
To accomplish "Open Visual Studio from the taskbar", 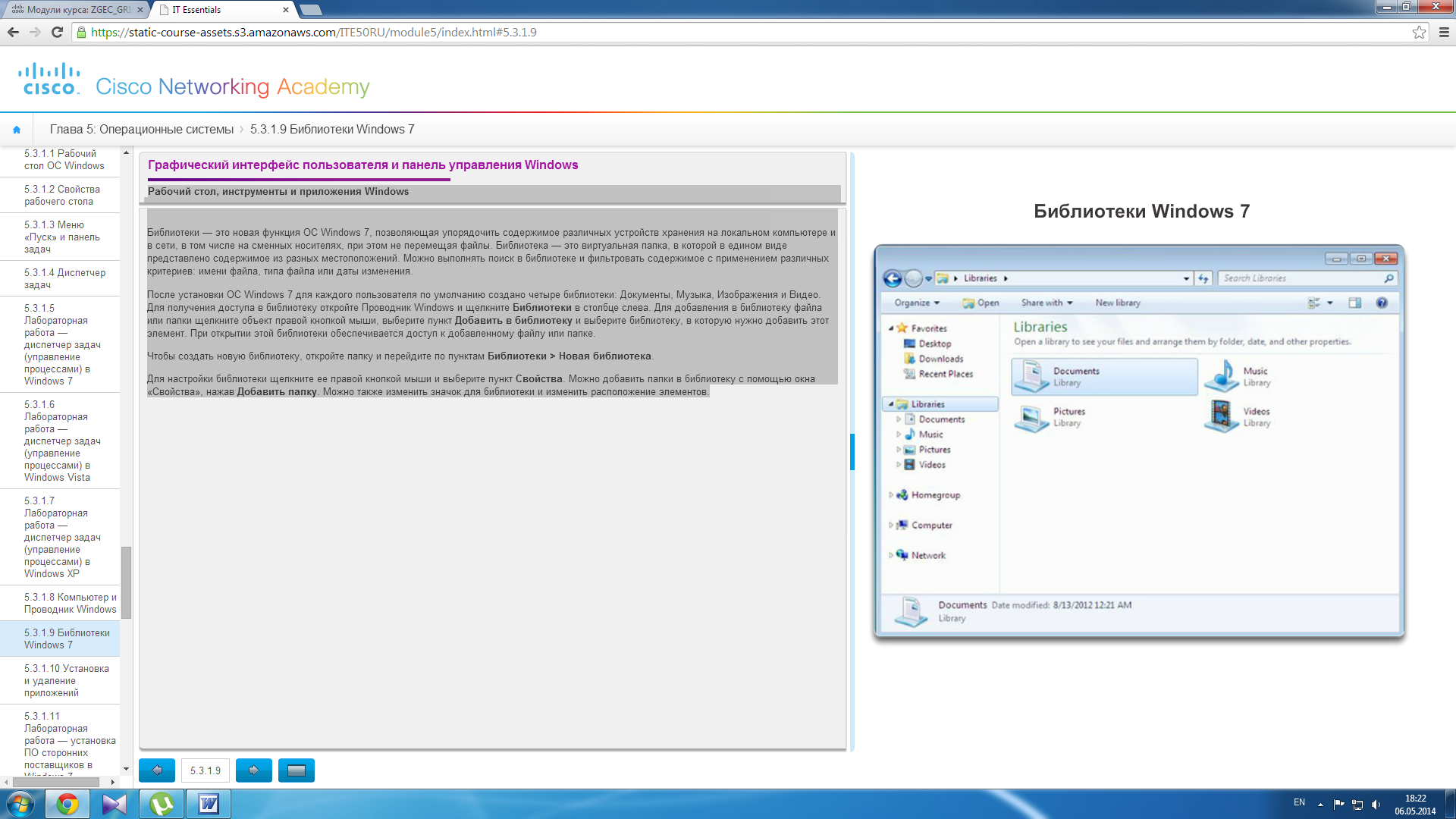I will click(114, 804).
